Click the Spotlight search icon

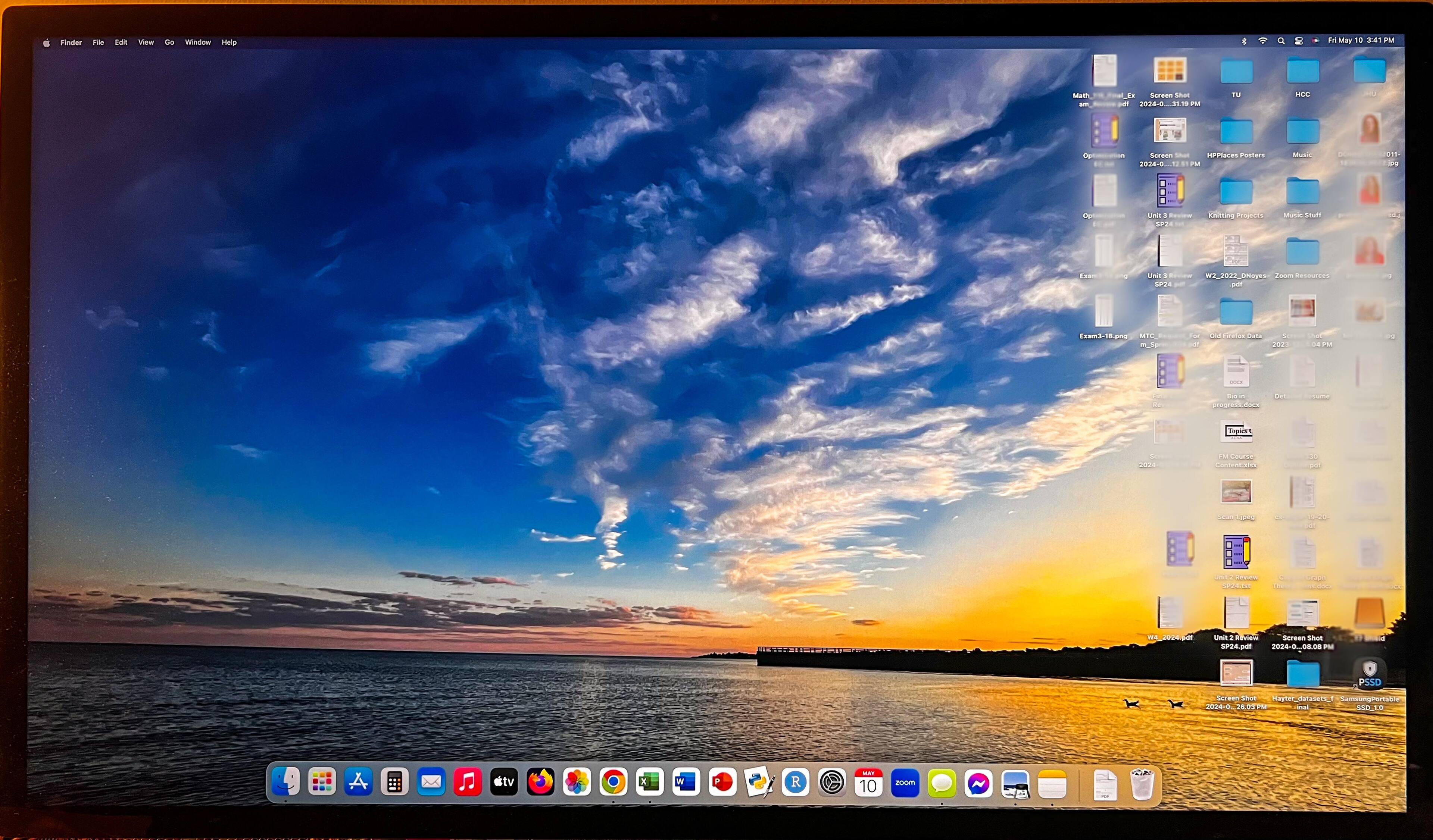[x=1281, y=41]
